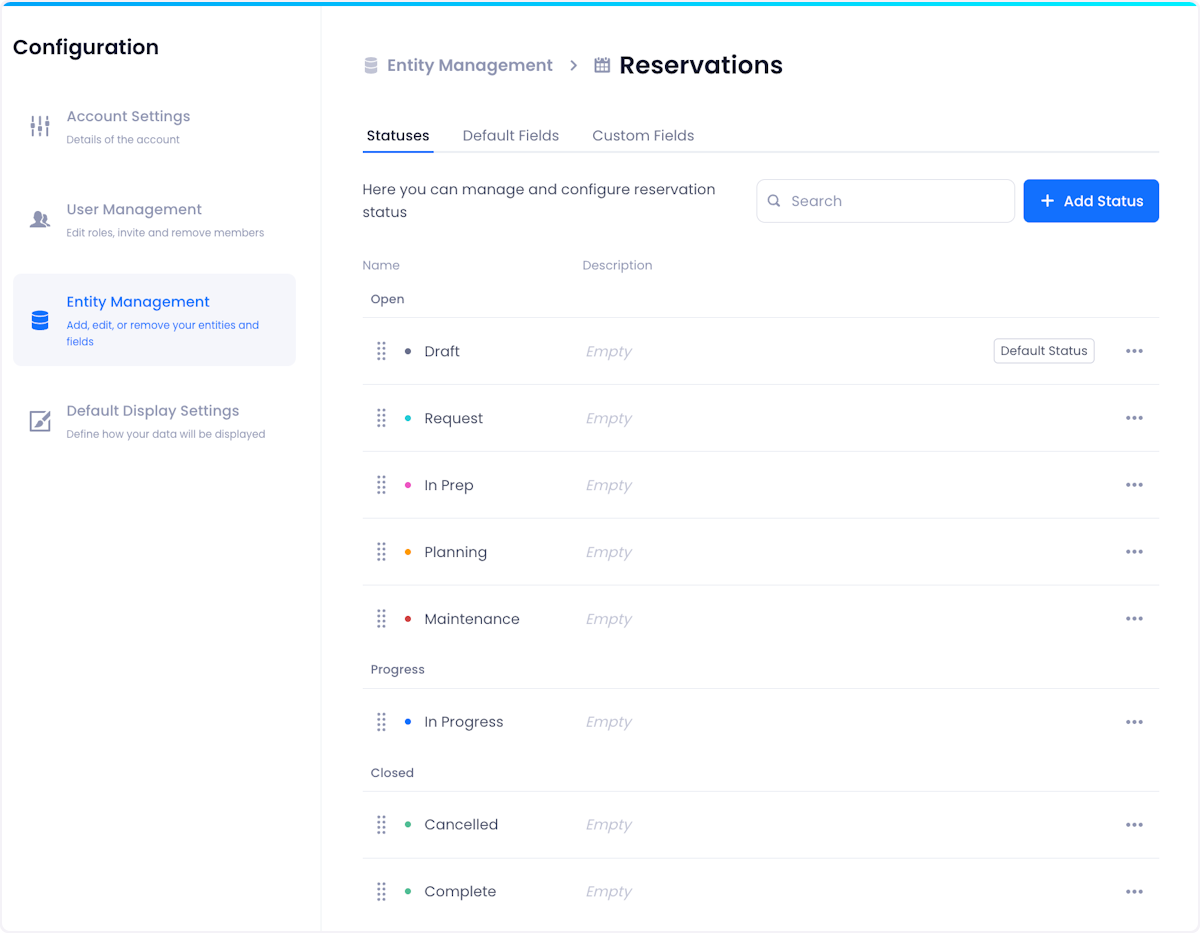Focus the Search input field

point(886,201)
